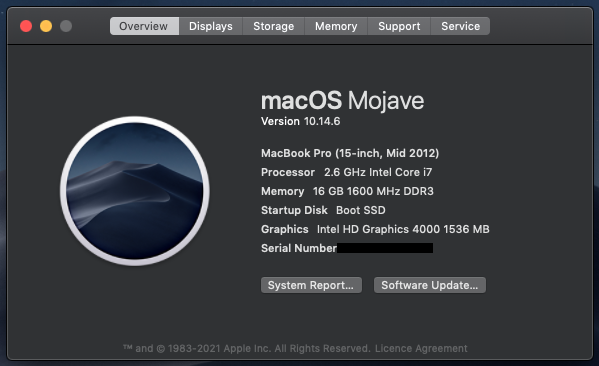Select the Memory tab
The width and height of the screenshot is (599, 366).
336,26
